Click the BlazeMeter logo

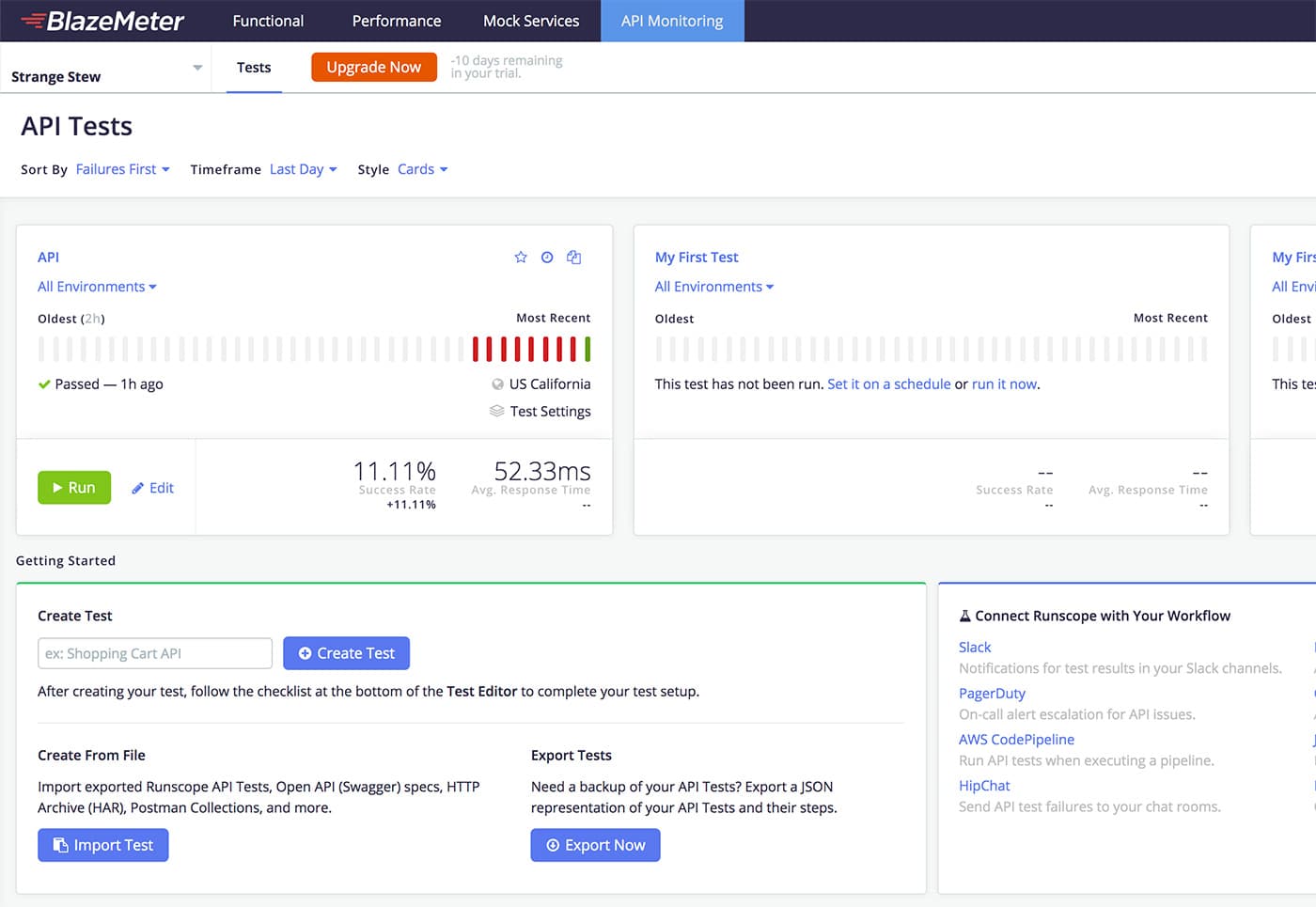point(102,21)
